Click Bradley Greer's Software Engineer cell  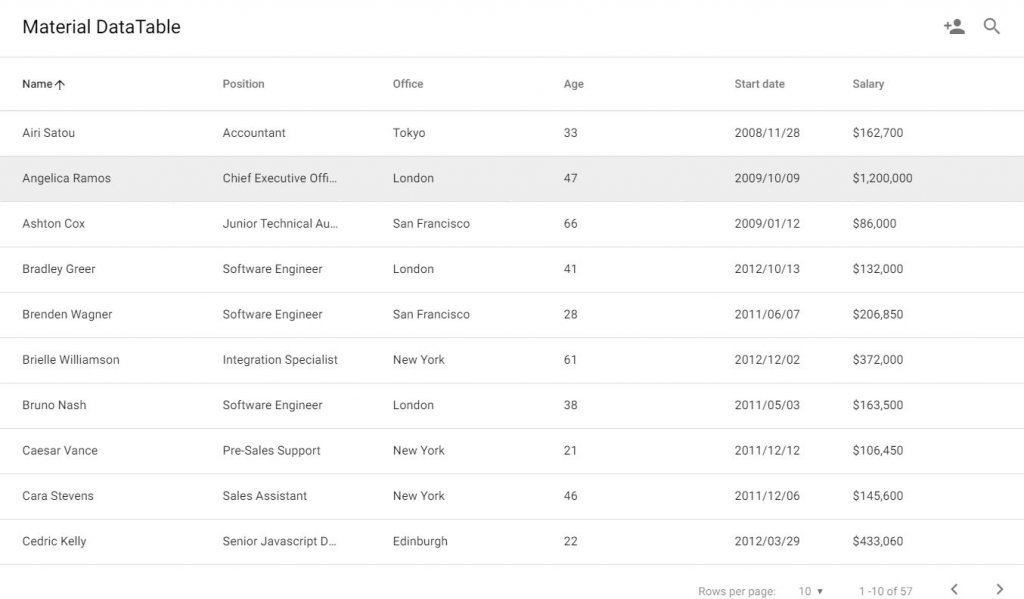click(272, 269)
